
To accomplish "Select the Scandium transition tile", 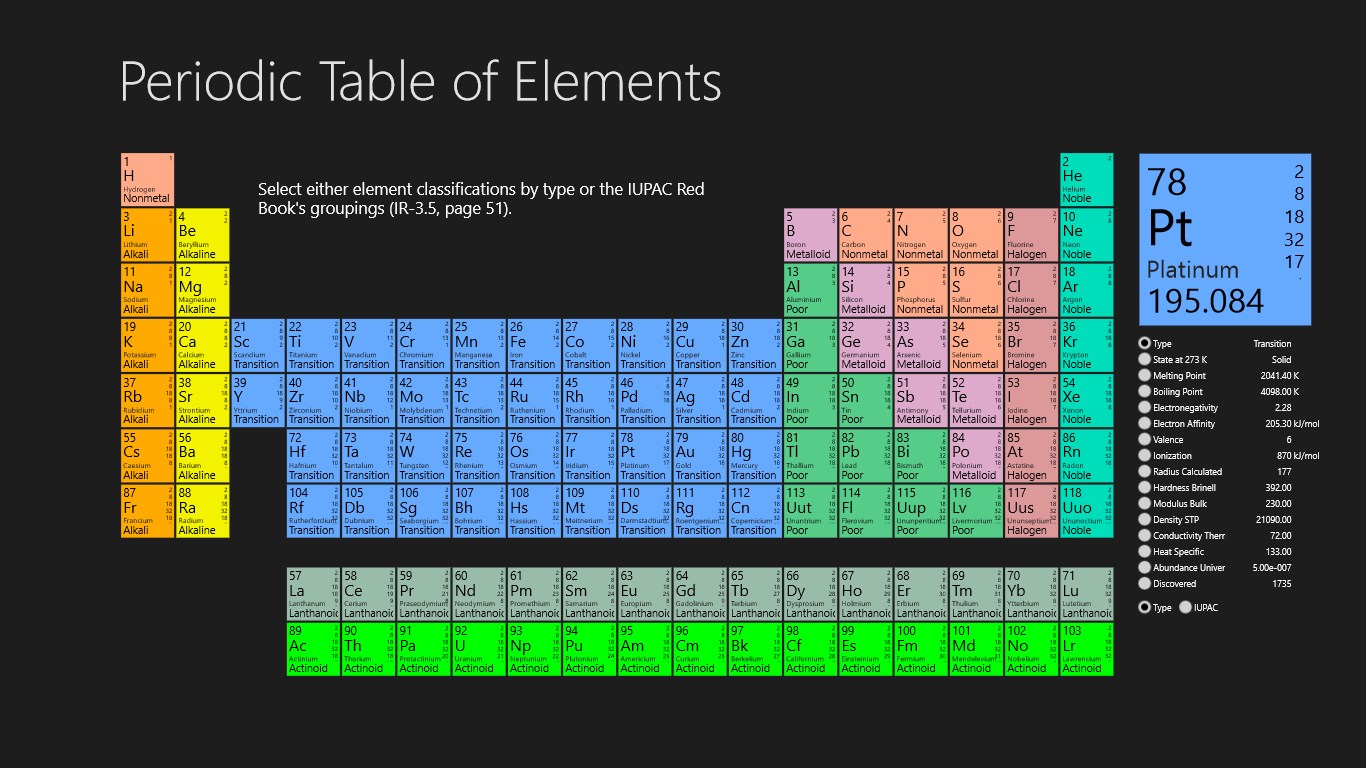I will [x=258, y=345].
